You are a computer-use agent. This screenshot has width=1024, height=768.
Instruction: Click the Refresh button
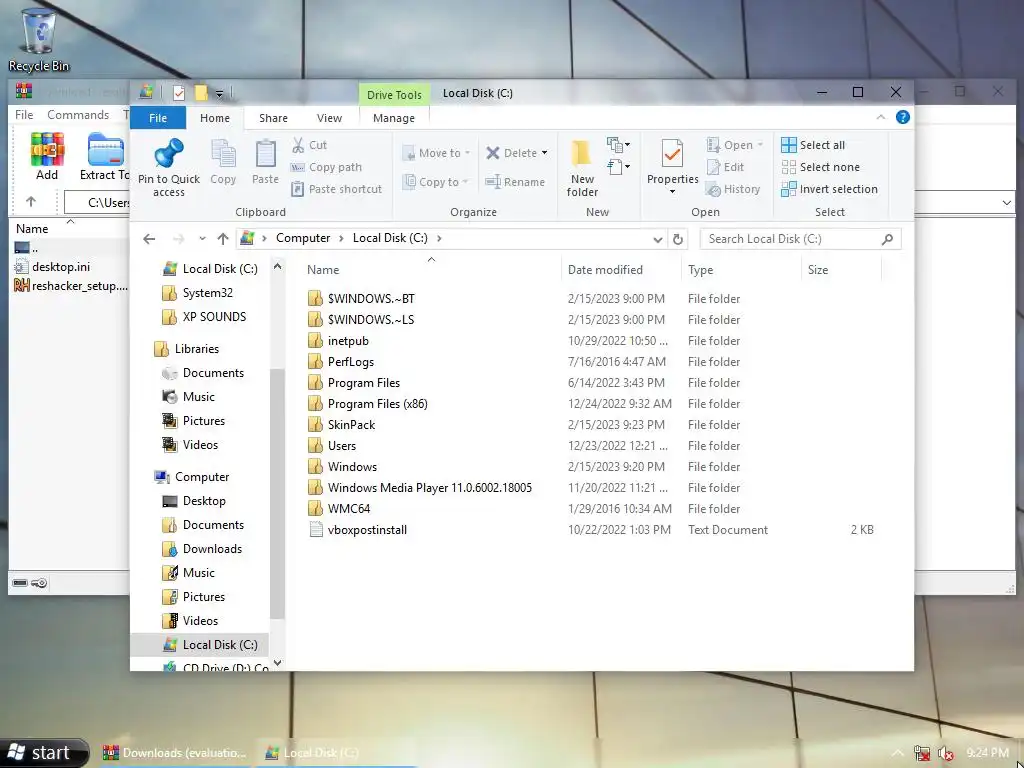pyautogui.click(x=678, y=240)
